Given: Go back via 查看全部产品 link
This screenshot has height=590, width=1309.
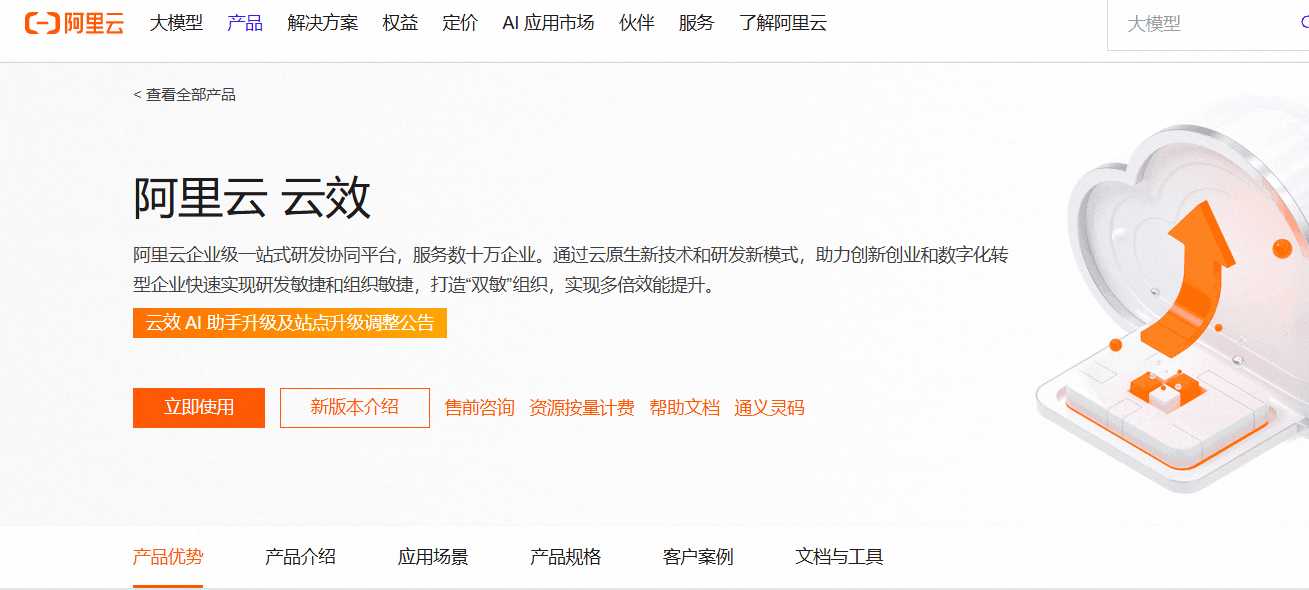Looking at the screenshot, I should [185, 95].
